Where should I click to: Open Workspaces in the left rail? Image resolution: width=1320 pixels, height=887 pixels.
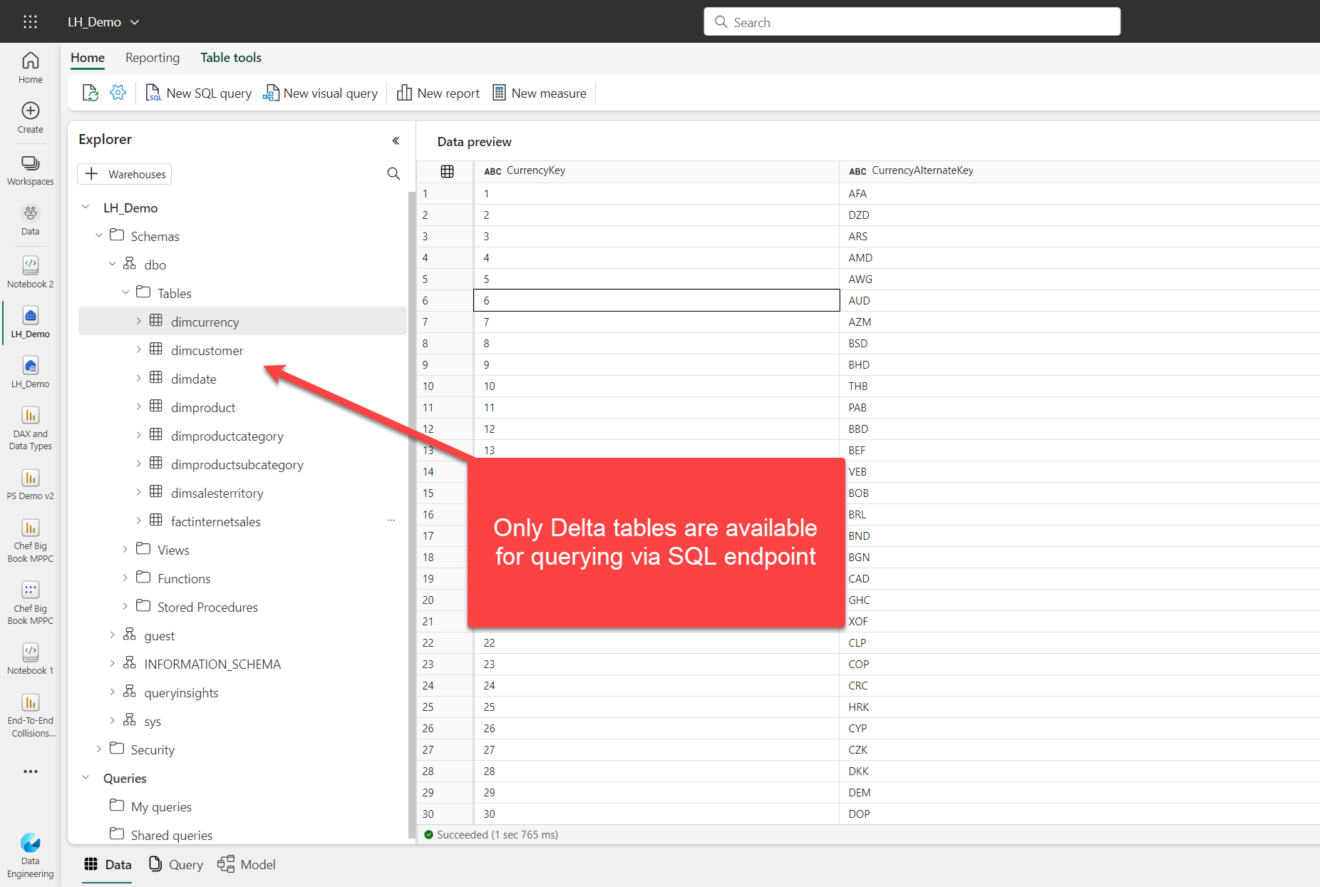(30, 170)
